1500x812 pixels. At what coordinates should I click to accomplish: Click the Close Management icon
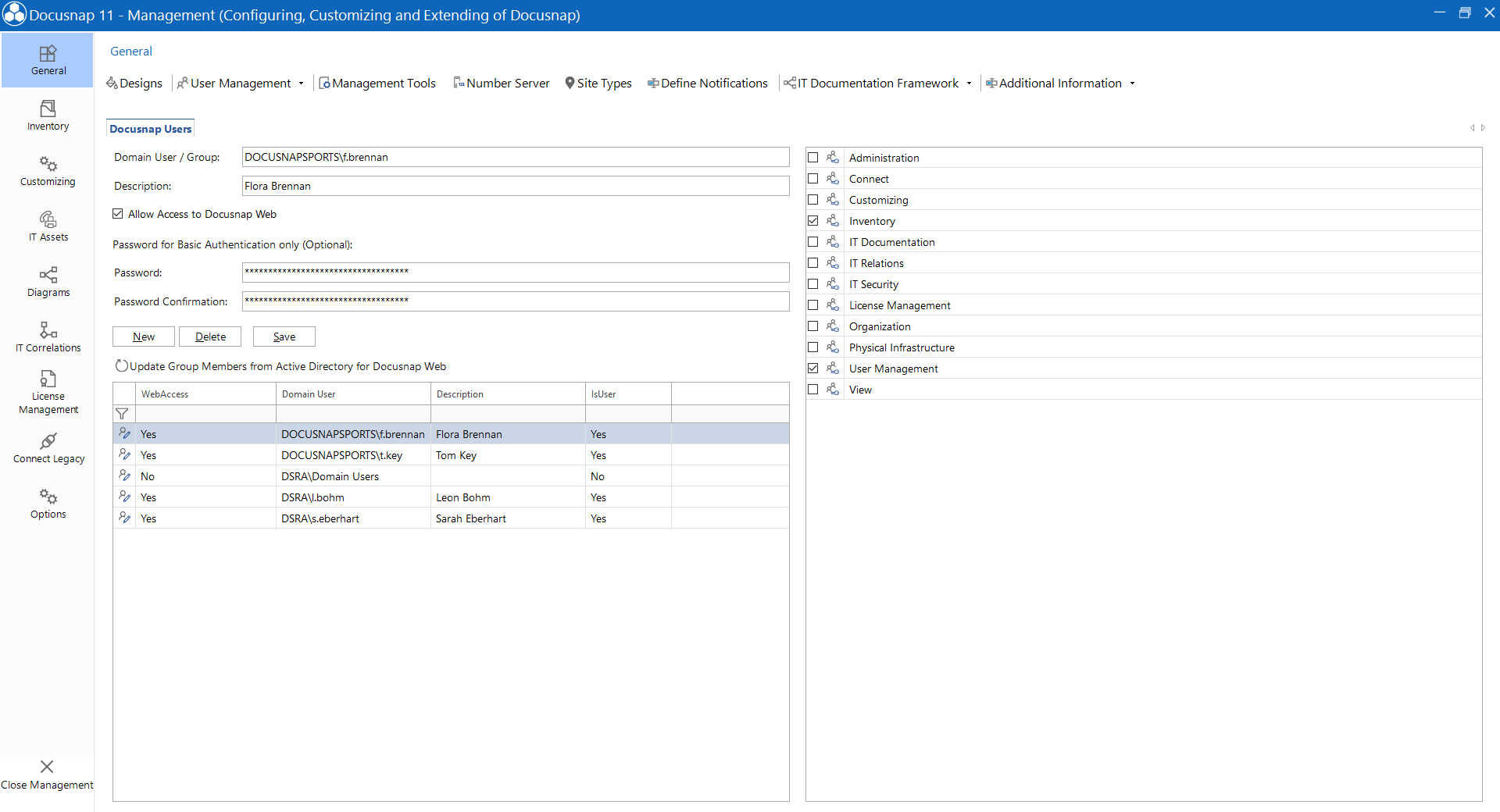(x=48, y=774)
